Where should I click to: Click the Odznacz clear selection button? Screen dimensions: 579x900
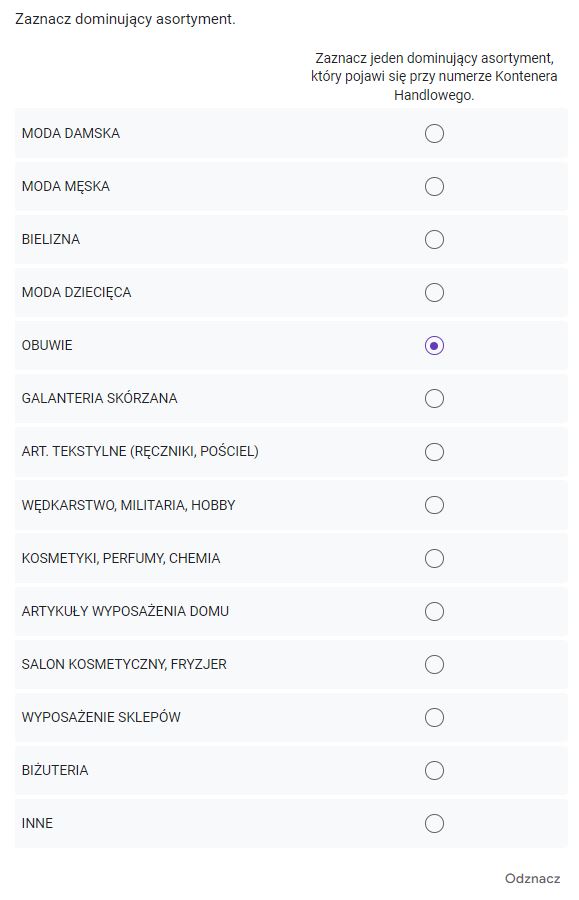pos(532,878)
